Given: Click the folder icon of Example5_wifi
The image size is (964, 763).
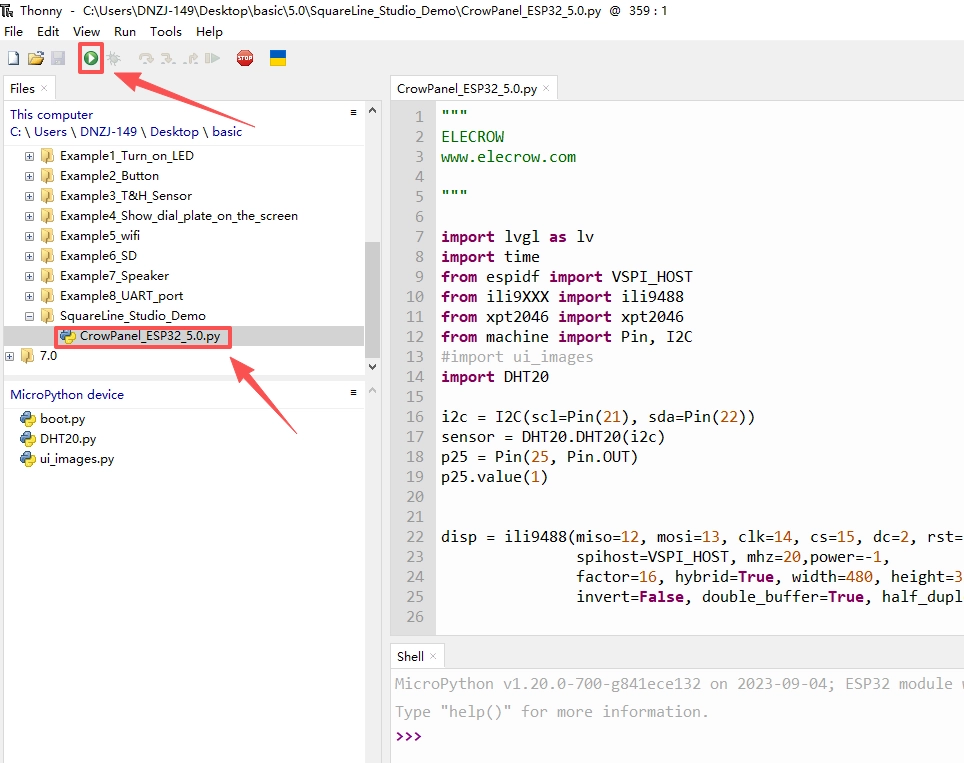Looking at the screenshot, I should pos(47,236).
